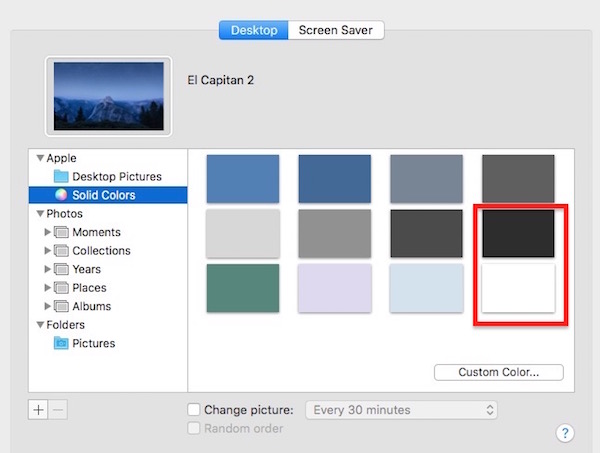Image resolution: width=600 pixels, height=453 pixels.
Task: Collapse the Apple section disclosure triangle
Action: [40, 158]
